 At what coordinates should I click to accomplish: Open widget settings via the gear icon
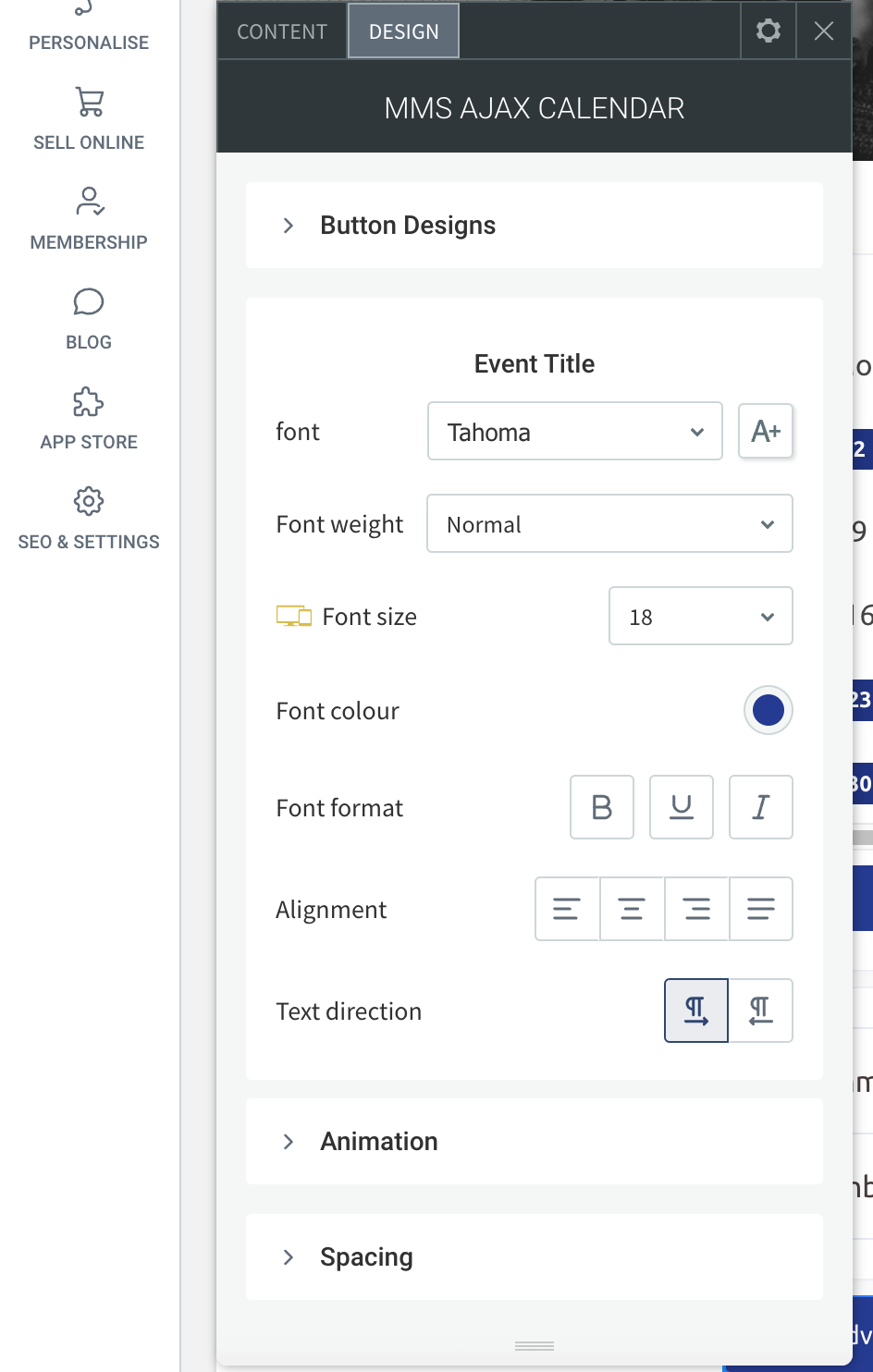coord(768,31)
